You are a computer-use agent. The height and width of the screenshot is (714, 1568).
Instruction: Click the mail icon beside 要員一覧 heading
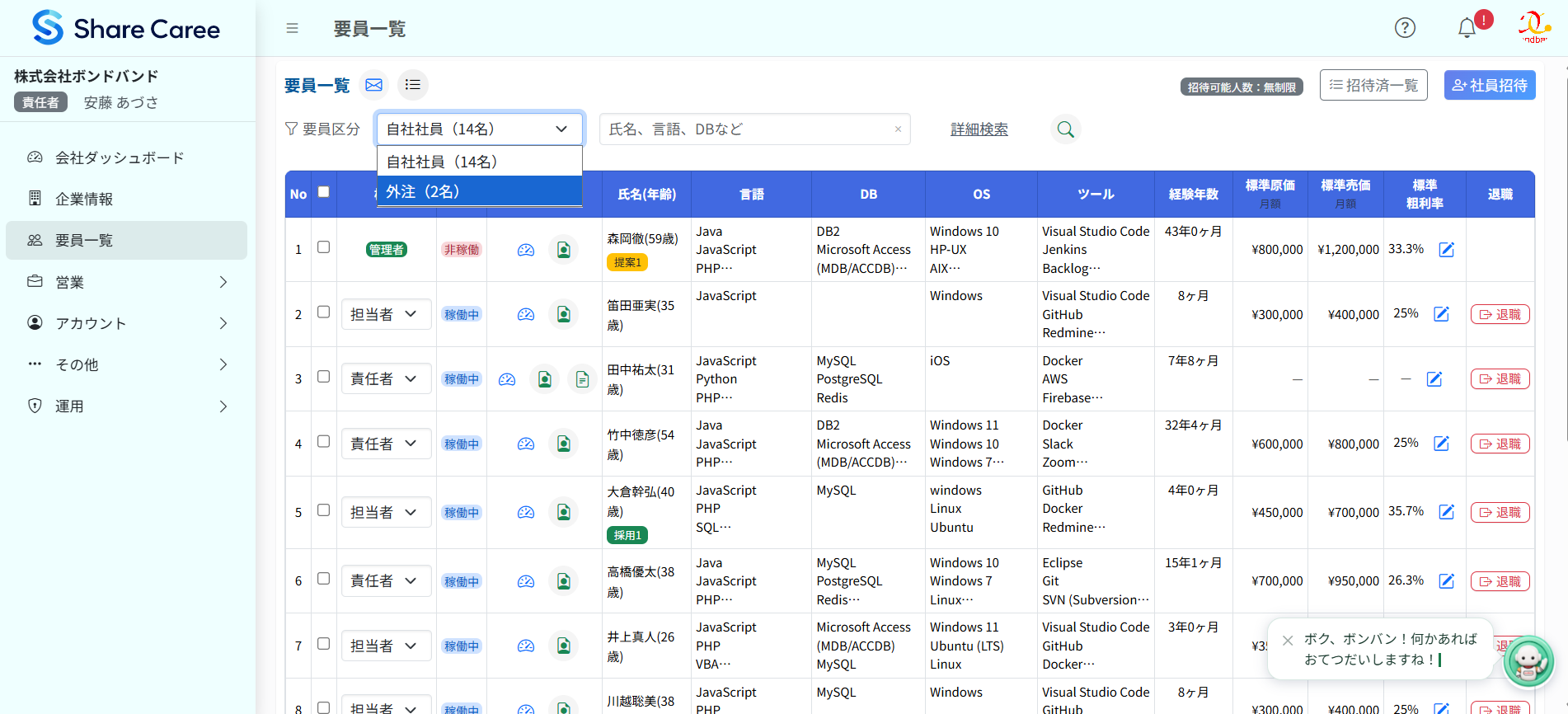coord(374,85)
